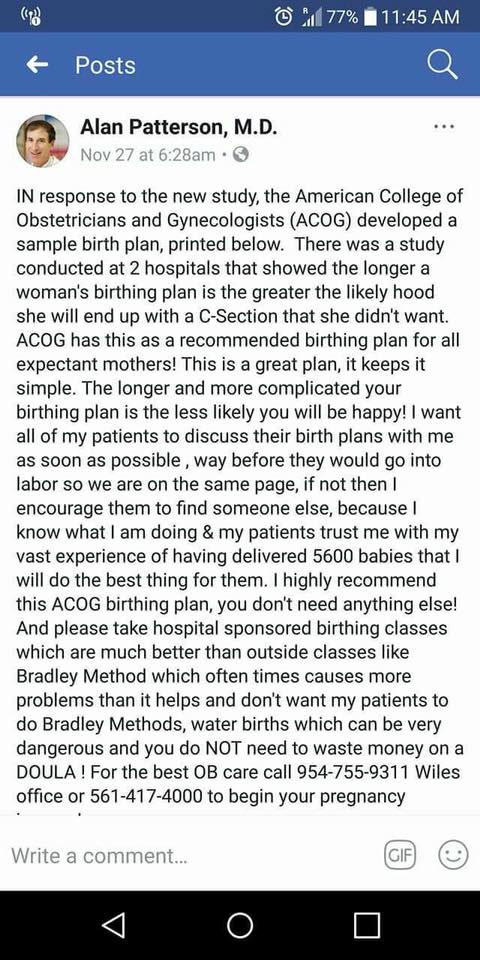Tap the GIF button in comment bar

[400, 854]
